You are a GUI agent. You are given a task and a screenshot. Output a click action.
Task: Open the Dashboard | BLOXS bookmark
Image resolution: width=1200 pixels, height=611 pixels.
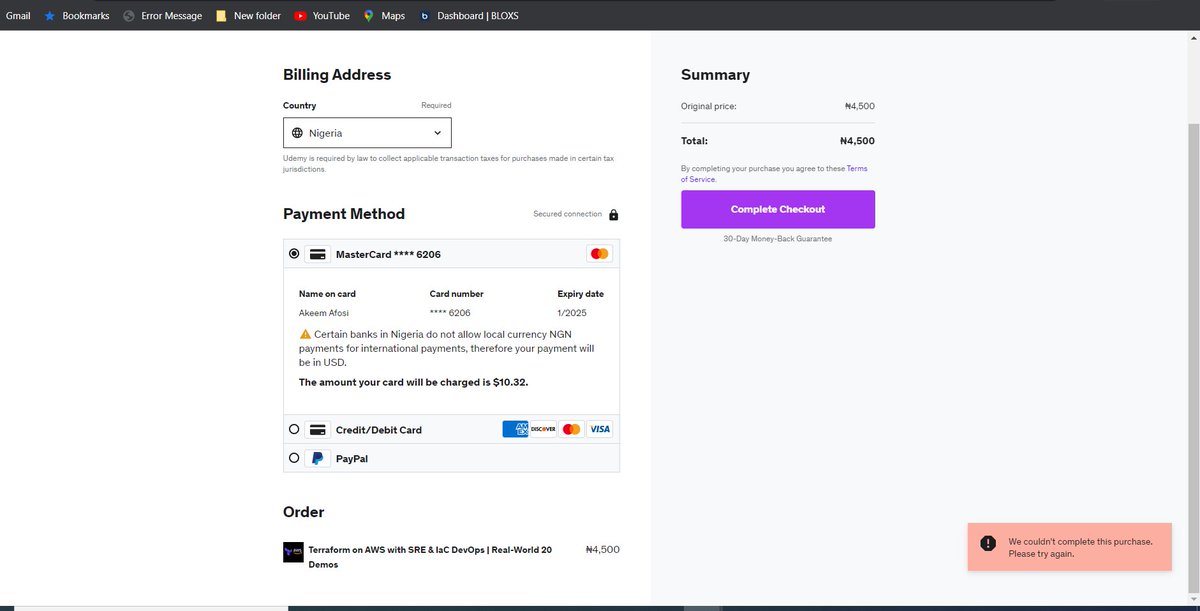click(x=468, y=16)
